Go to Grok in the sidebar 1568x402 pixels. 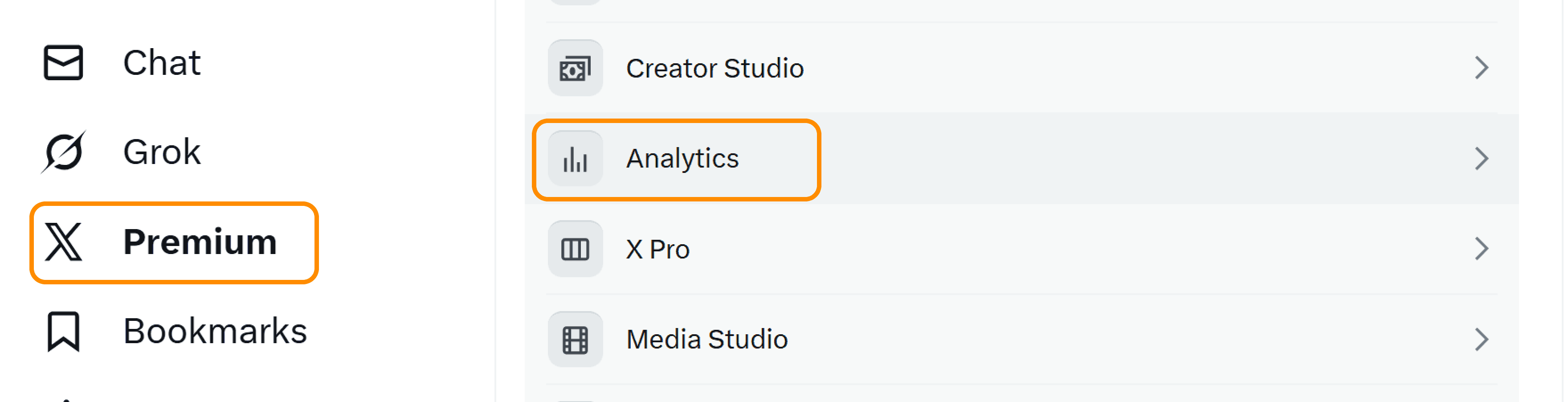point(161,152)
